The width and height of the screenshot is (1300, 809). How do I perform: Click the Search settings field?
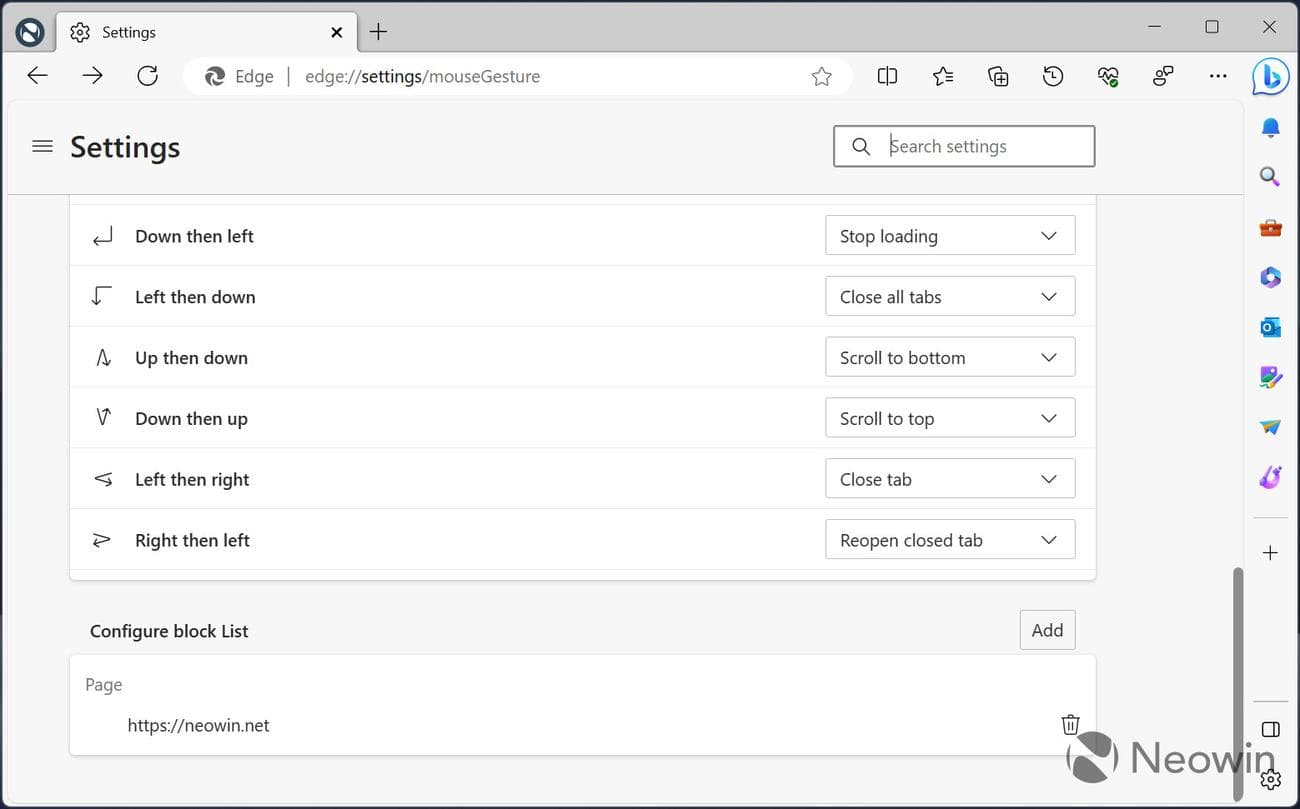point(975,146)
